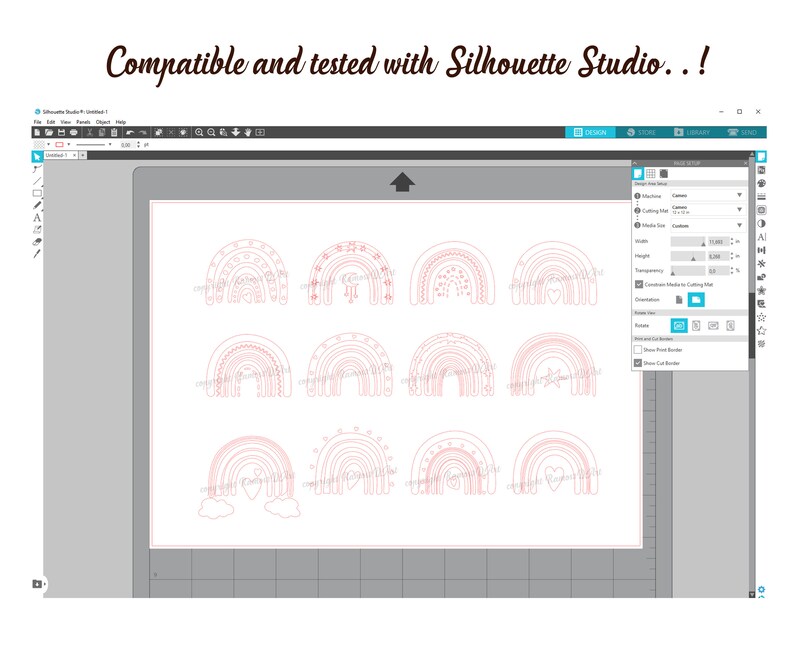The height and width of the screenshot is (670, 794).
Task: Go to the STORE tab
Action: [641, 132]
